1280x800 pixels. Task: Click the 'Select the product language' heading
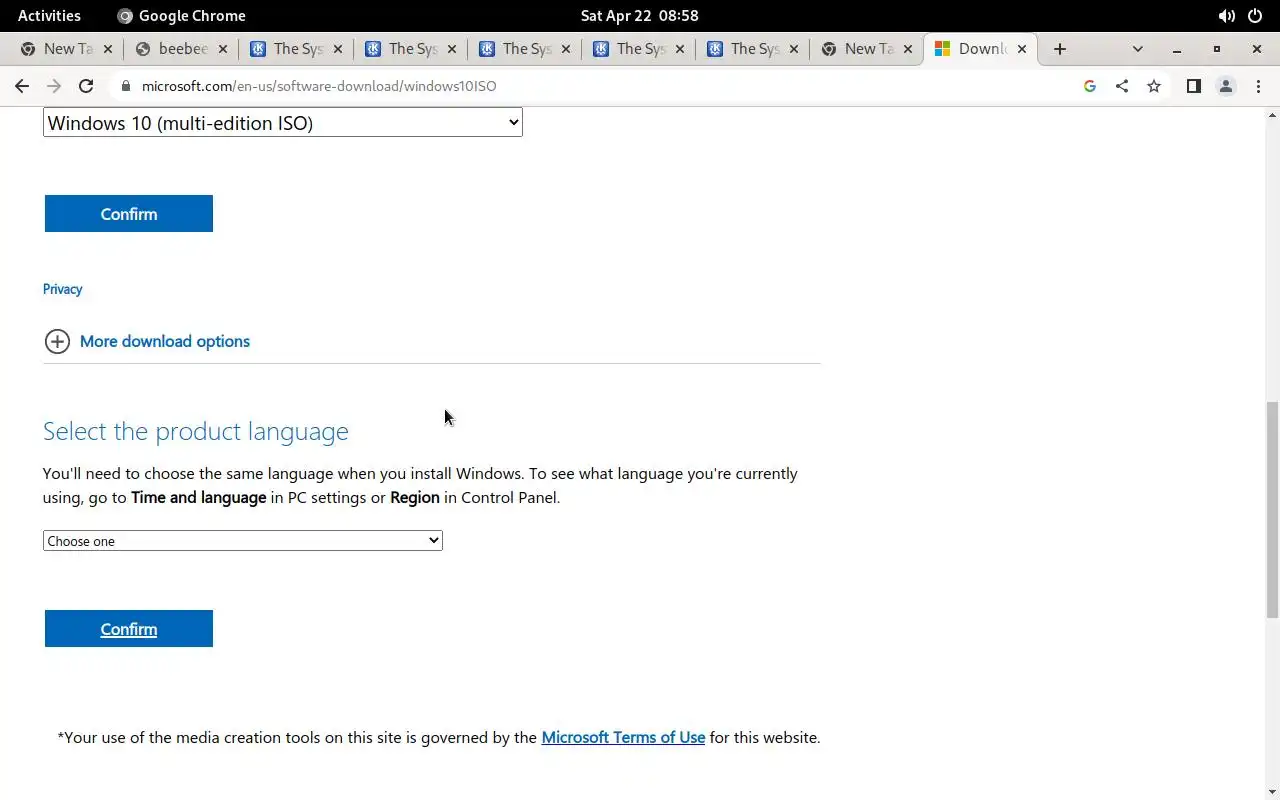click(196, 431)
